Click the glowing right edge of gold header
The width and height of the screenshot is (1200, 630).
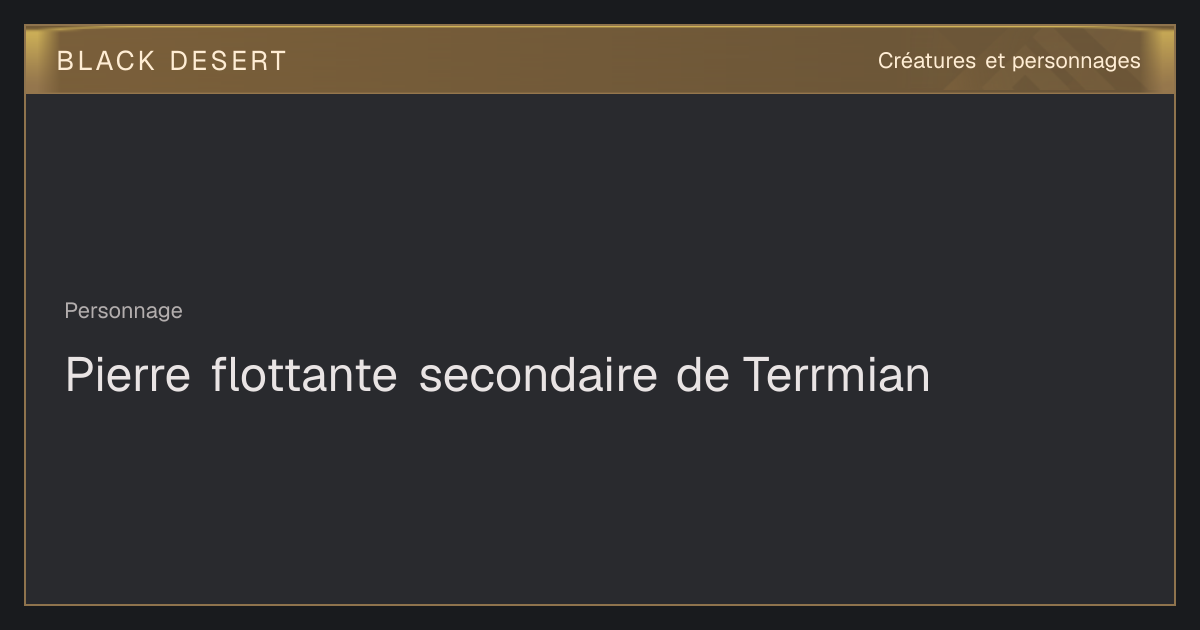[x=1160, y=60]
